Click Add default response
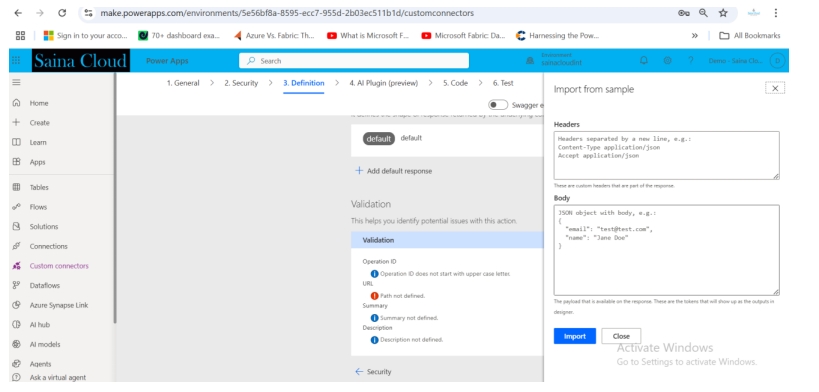 click(394, 171)
